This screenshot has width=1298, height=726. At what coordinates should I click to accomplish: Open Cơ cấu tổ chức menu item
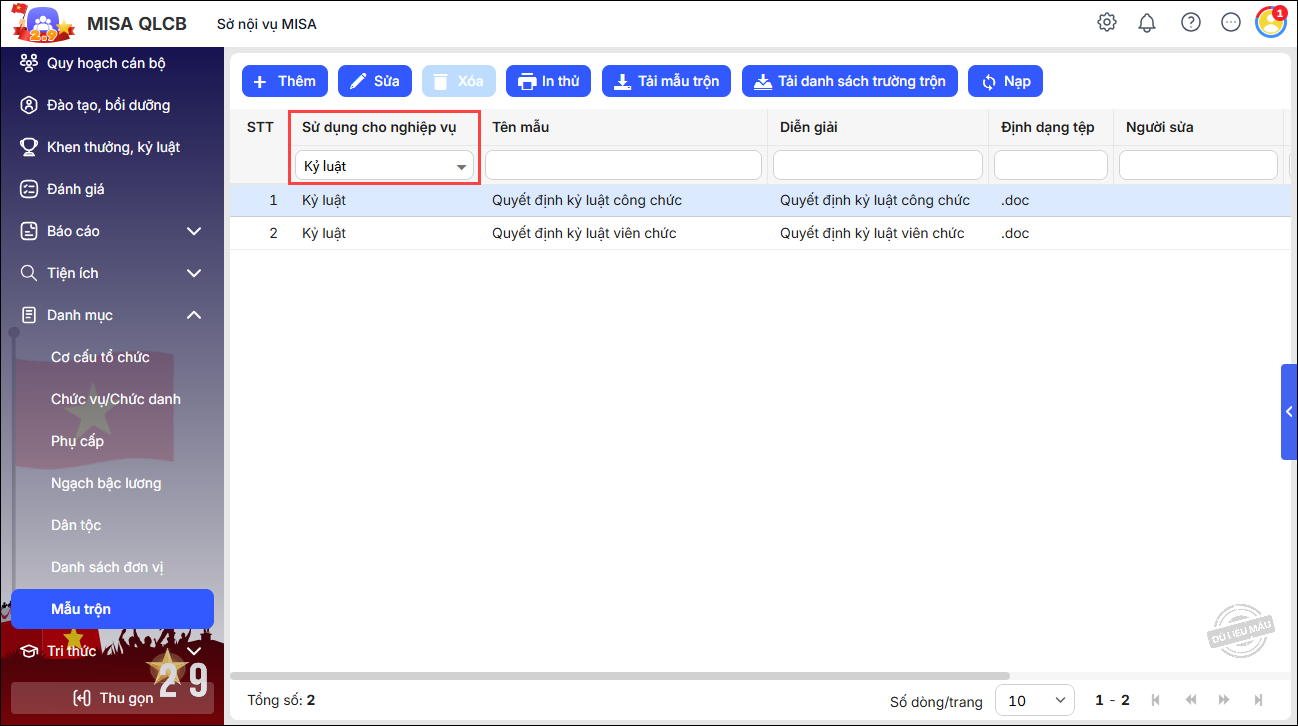point(100,357)
